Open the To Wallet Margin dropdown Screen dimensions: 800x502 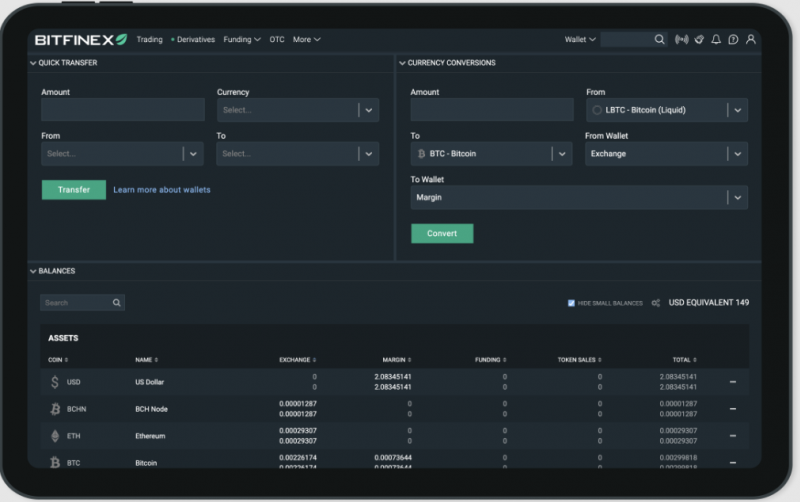click(737, 198)
